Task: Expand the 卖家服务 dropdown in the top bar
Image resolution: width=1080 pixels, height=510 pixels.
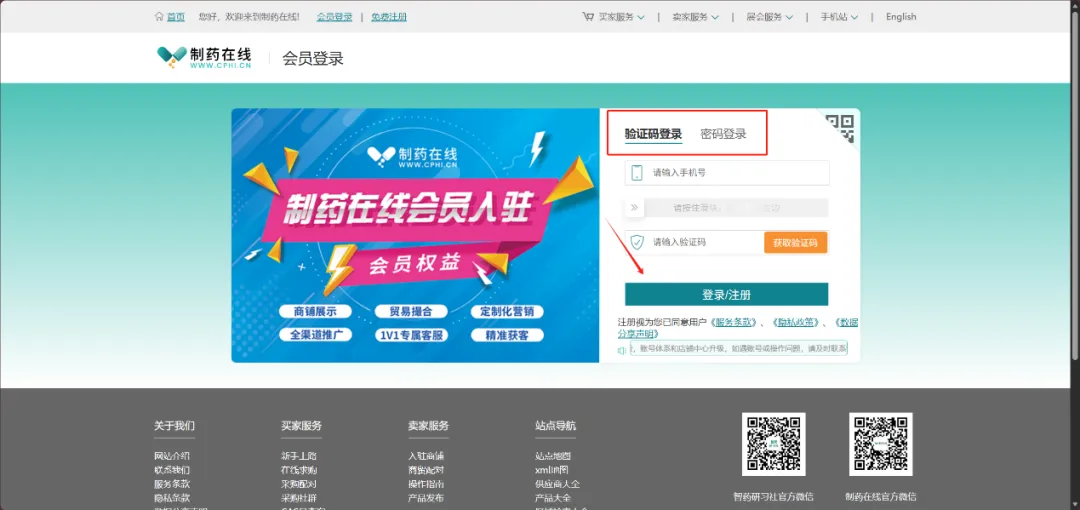Action: 696,17
